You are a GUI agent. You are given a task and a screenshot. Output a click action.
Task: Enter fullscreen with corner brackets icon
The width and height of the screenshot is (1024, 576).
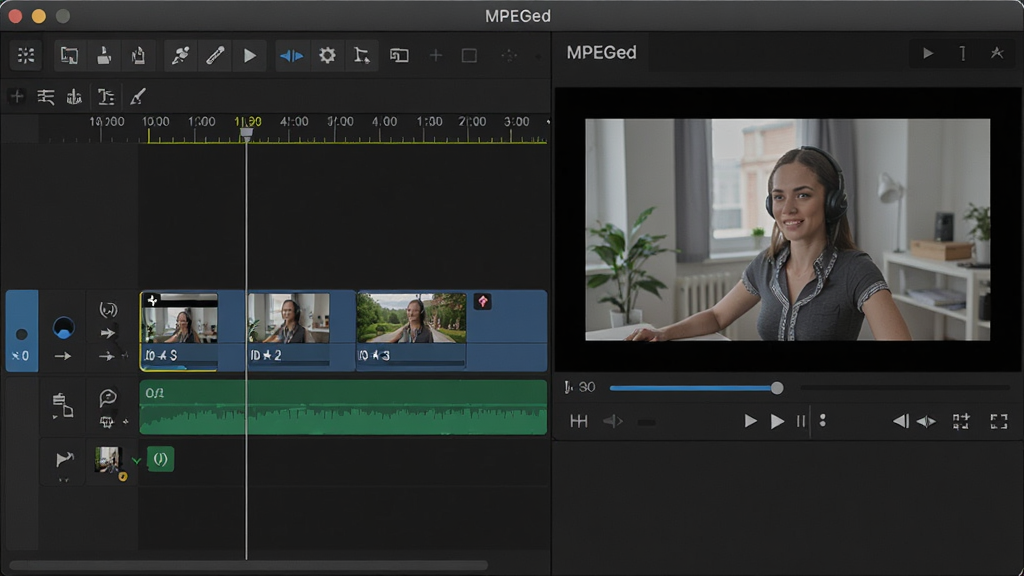pyautogui.click(x=999, y=422)
